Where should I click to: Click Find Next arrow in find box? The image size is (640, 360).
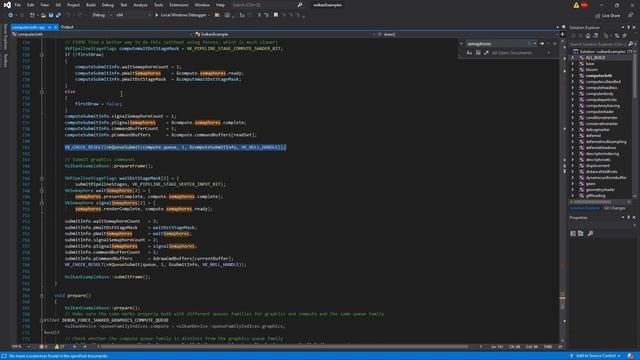(x=542, y=44)
